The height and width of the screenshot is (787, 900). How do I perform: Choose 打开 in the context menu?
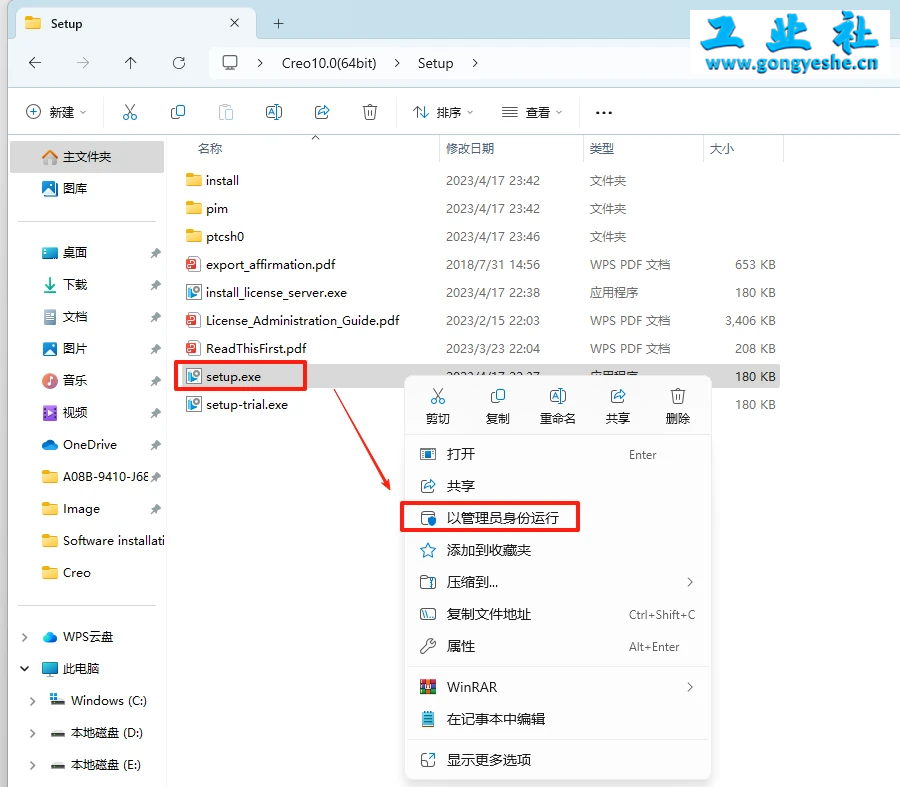click(x=558, y=455)
